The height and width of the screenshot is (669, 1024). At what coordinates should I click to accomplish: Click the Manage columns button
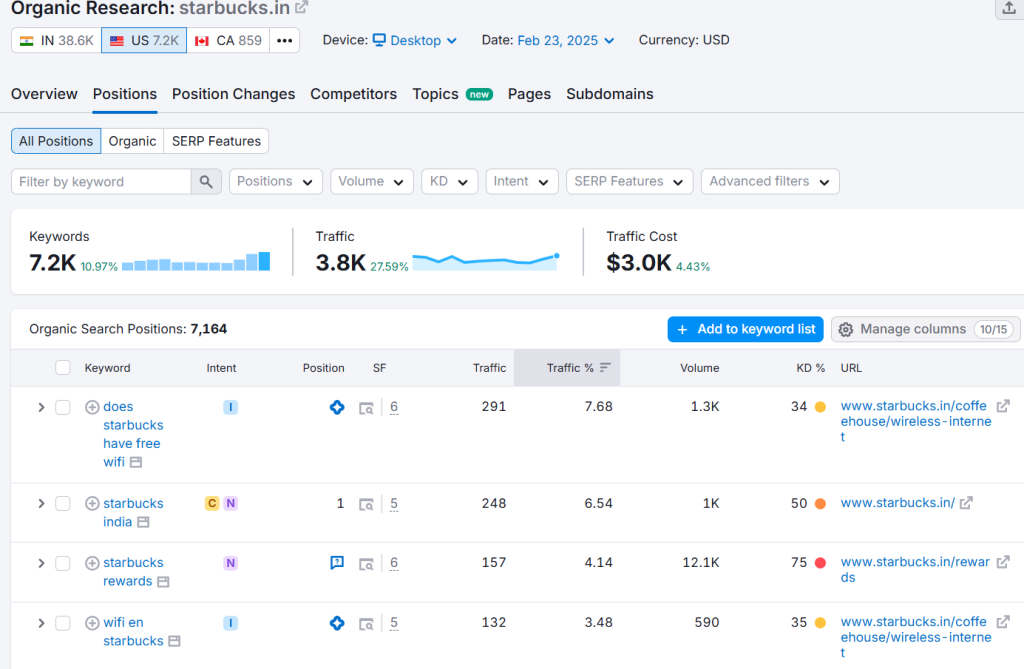925,329
